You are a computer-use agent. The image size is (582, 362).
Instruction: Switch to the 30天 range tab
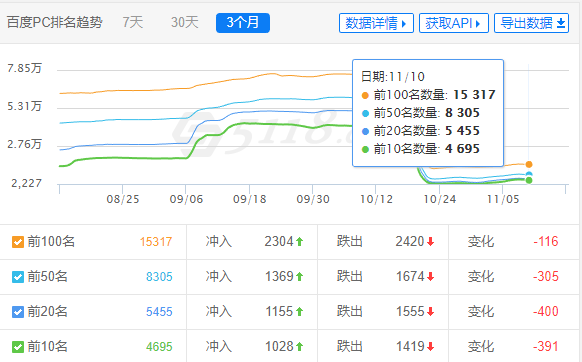click(x=184, y=22)
